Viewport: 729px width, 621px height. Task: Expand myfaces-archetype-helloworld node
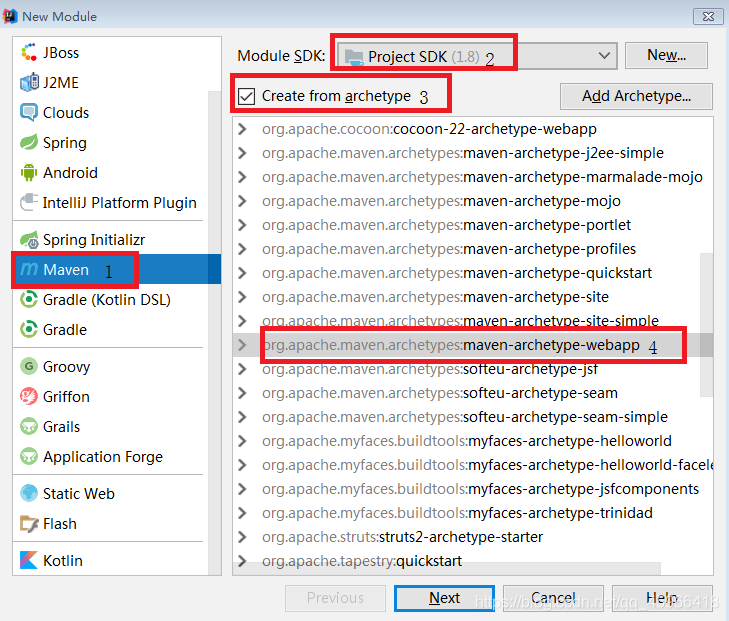click(242, 441)
